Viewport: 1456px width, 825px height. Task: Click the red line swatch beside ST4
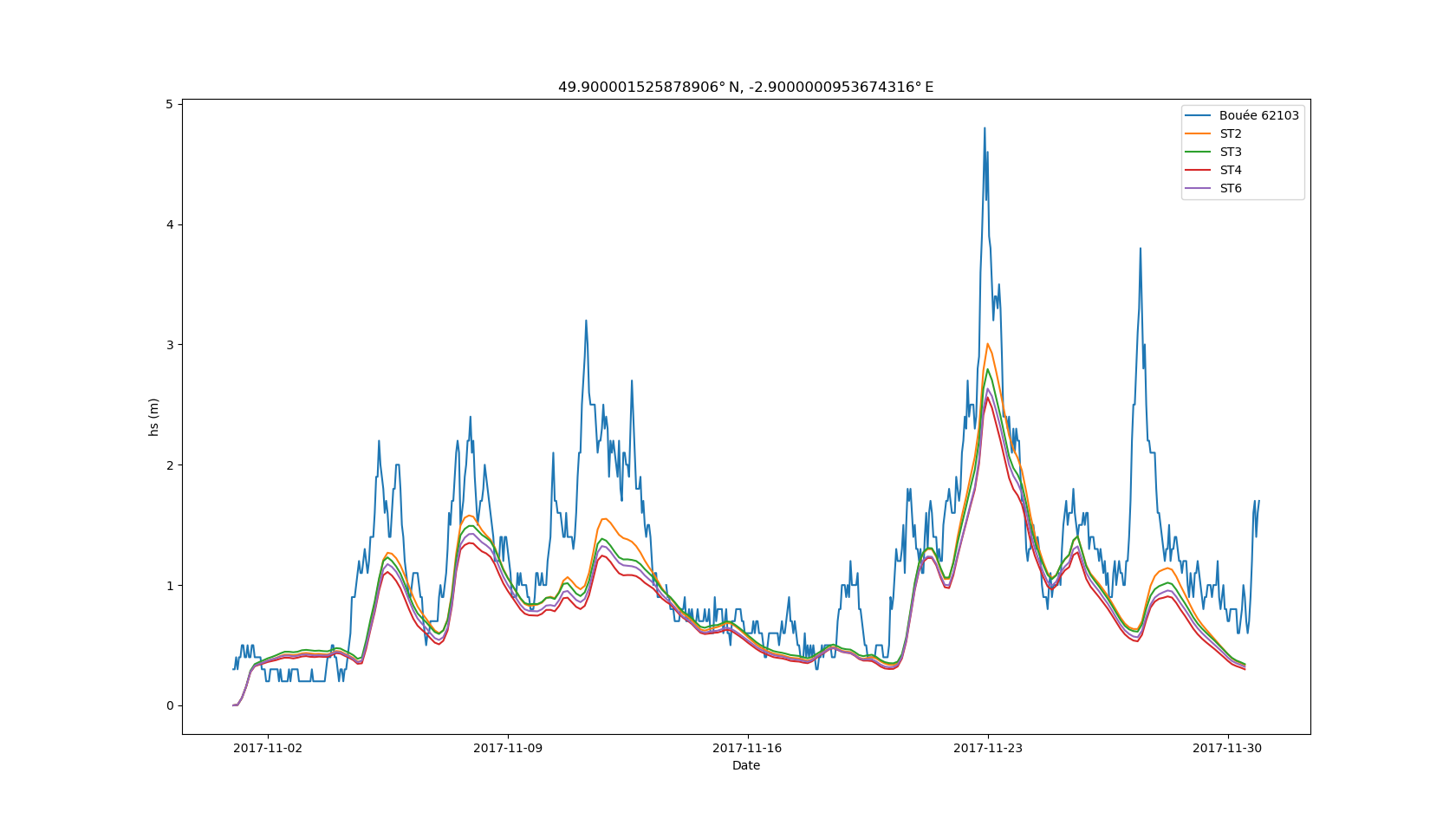pyautogui.click(x=1198, y=170)
